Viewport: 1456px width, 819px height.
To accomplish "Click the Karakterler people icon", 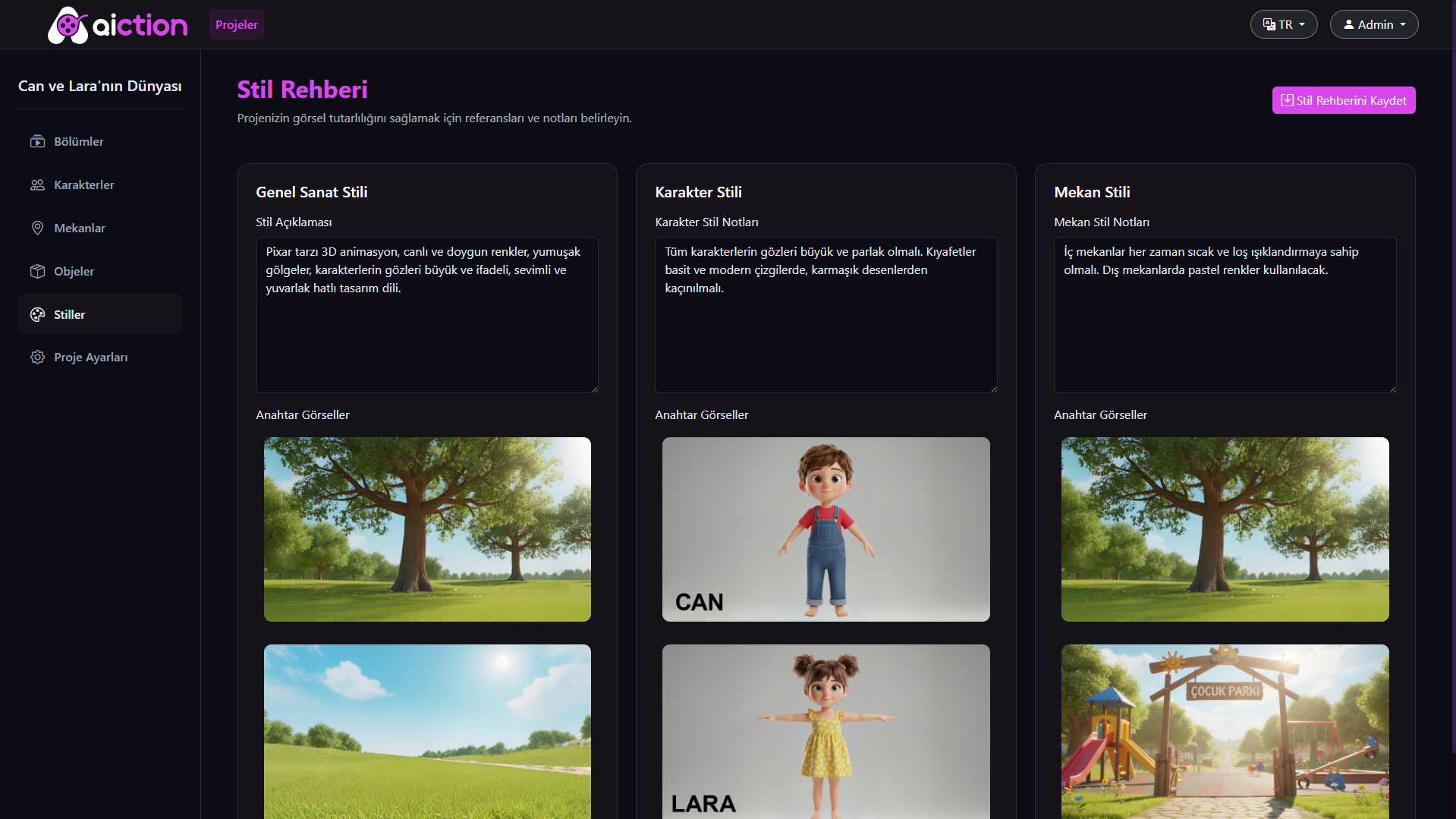I will 37,185.
